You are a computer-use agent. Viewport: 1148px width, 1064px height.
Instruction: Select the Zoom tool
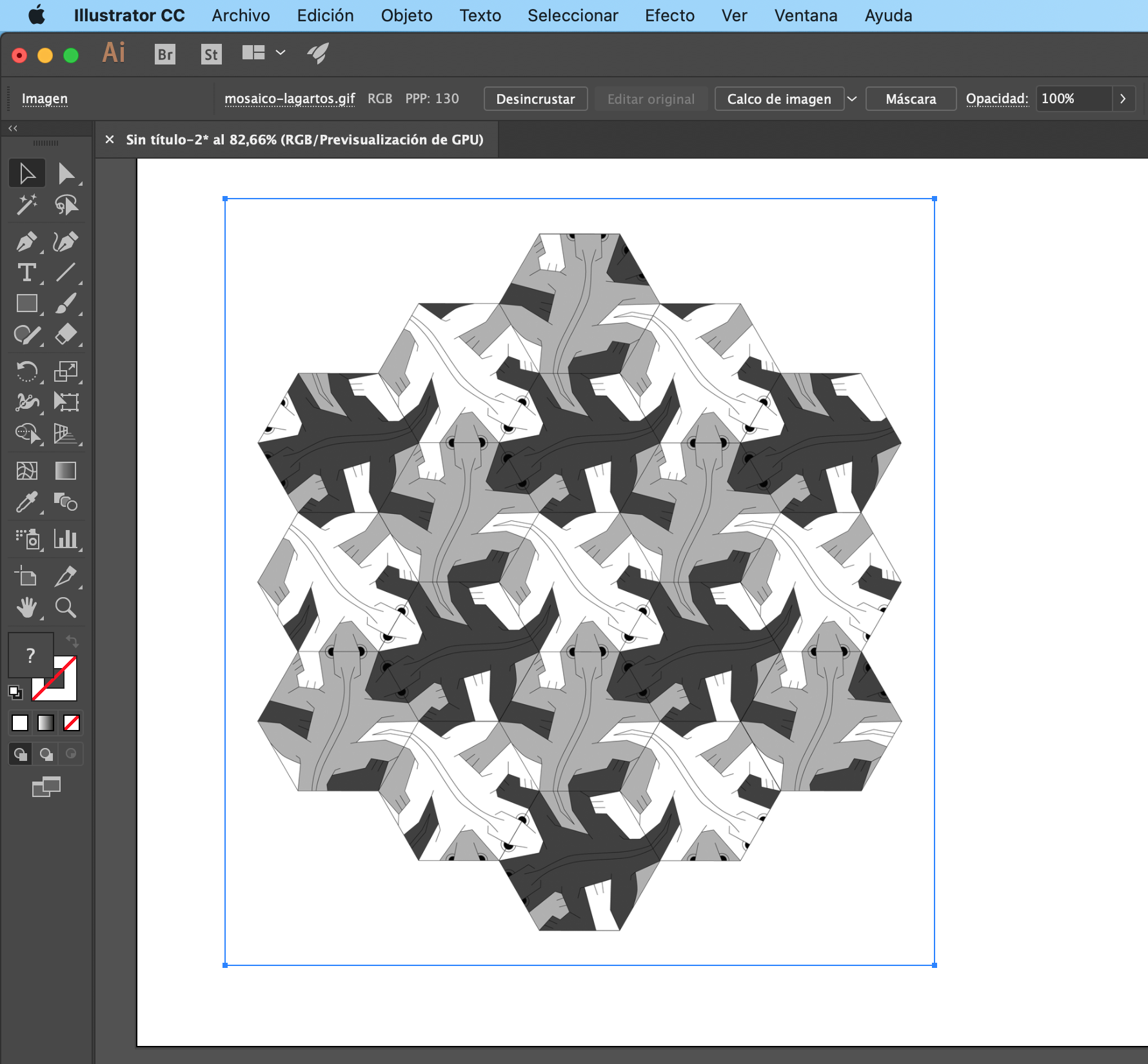pyautogui.click(x=66, y=607)
